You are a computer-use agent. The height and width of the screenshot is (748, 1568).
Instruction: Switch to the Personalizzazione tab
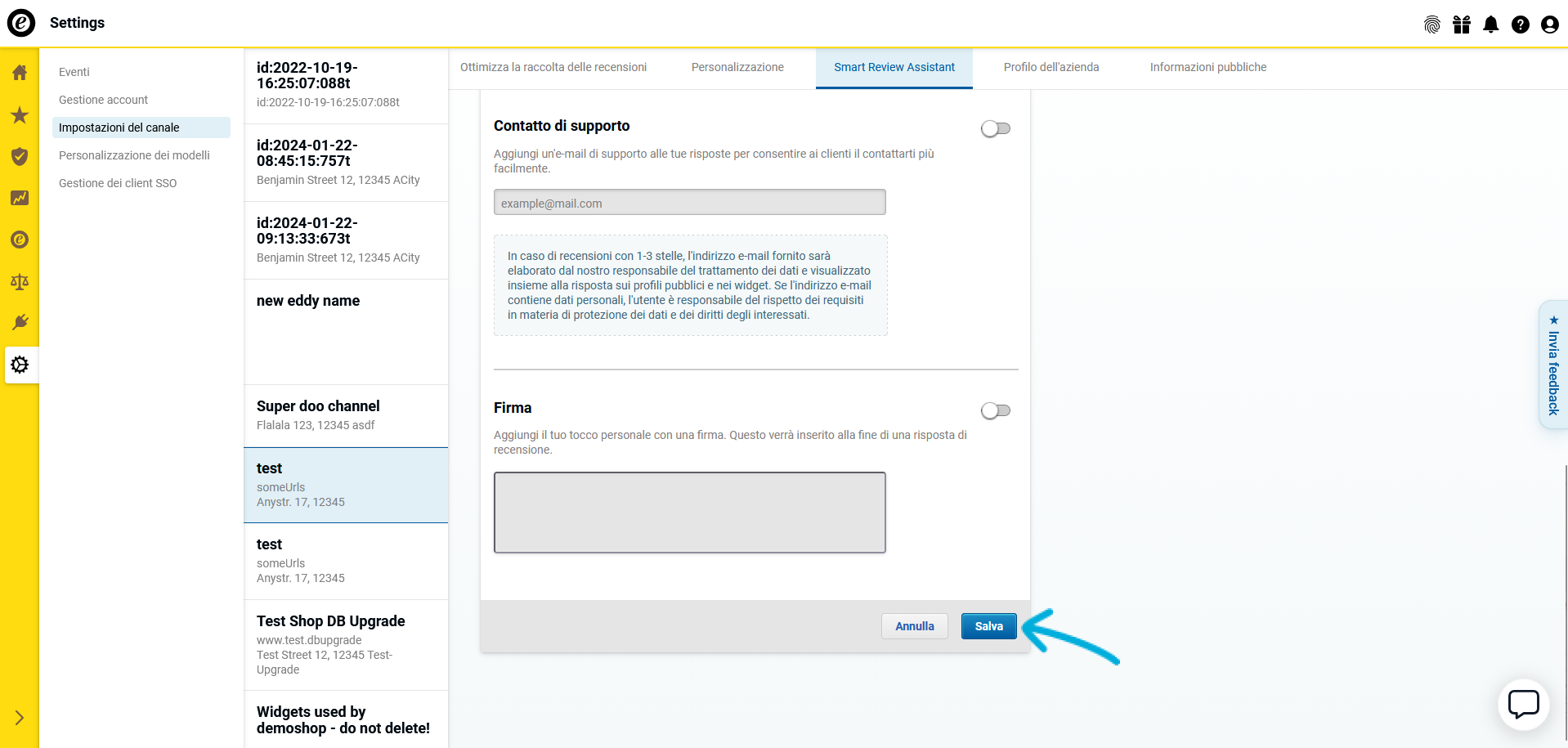click(x=737, y=67)
